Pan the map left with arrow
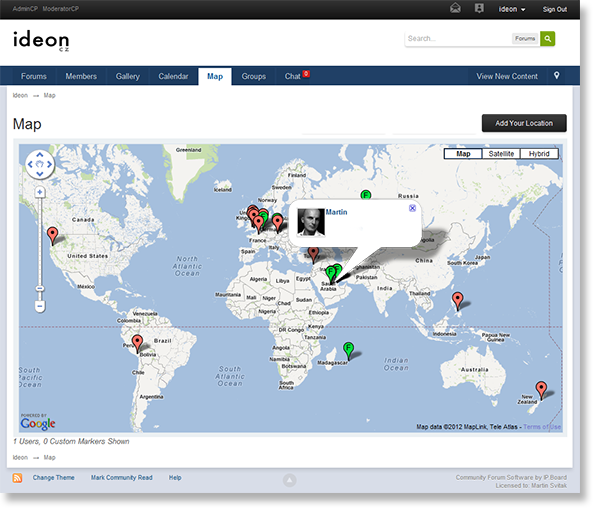600x515 pixels. point(30,165)
